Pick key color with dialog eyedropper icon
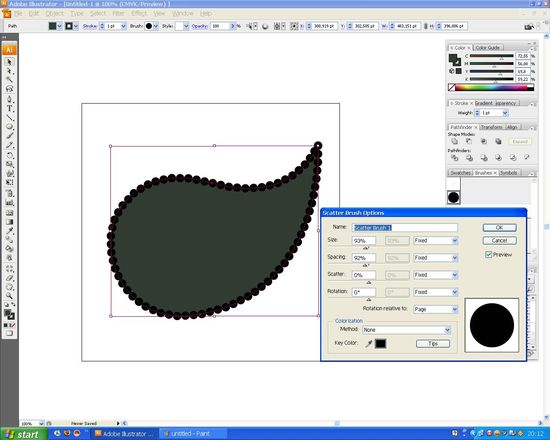Viewport: 550px width, 440px height. [368, 344]
